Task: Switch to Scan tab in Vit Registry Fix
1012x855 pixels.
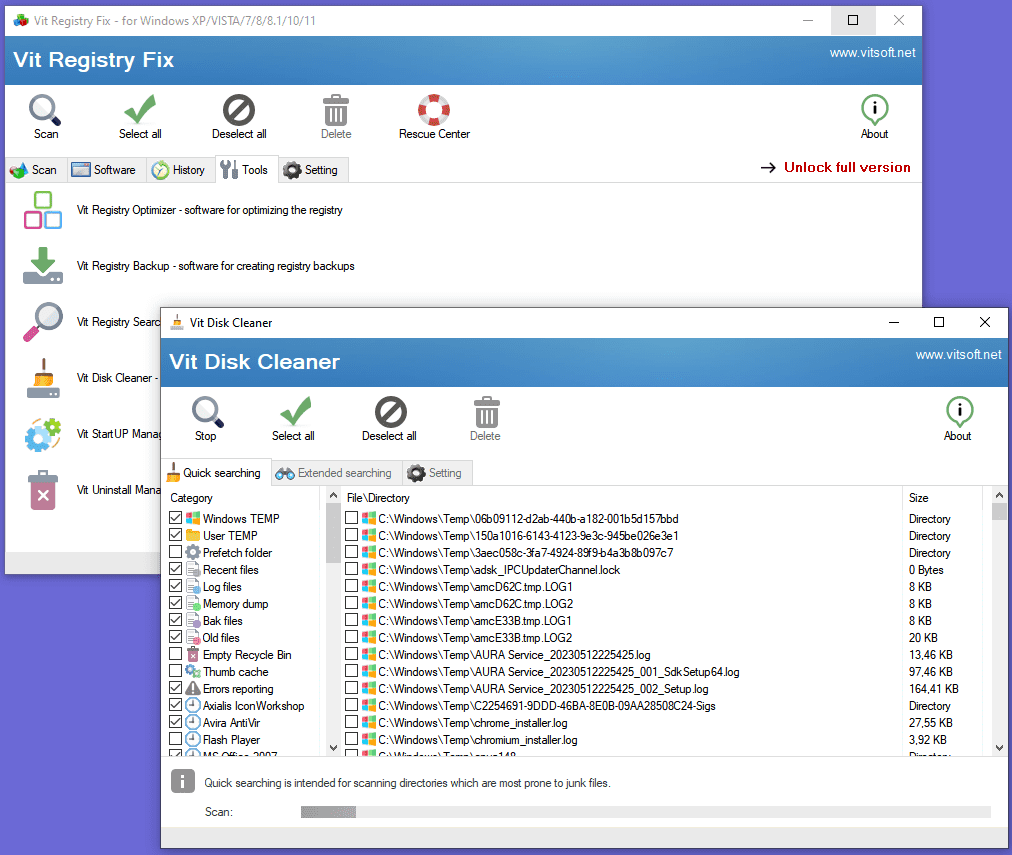Action: click(34, 170)
